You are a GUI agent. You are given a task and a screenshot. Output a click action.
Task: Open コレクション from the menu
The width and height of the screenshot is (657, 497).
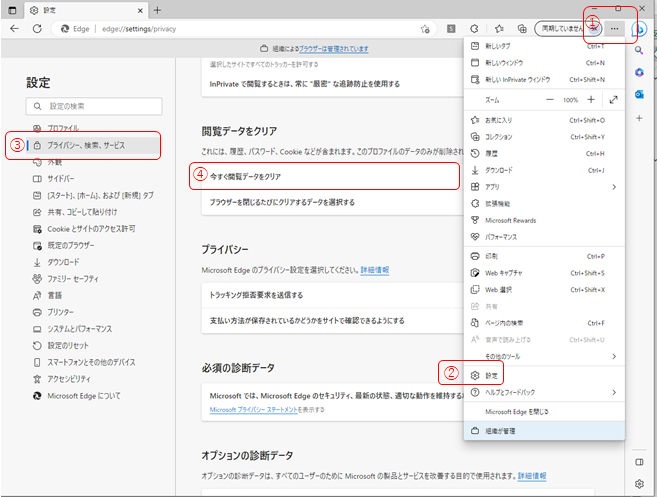coord(544,137)
